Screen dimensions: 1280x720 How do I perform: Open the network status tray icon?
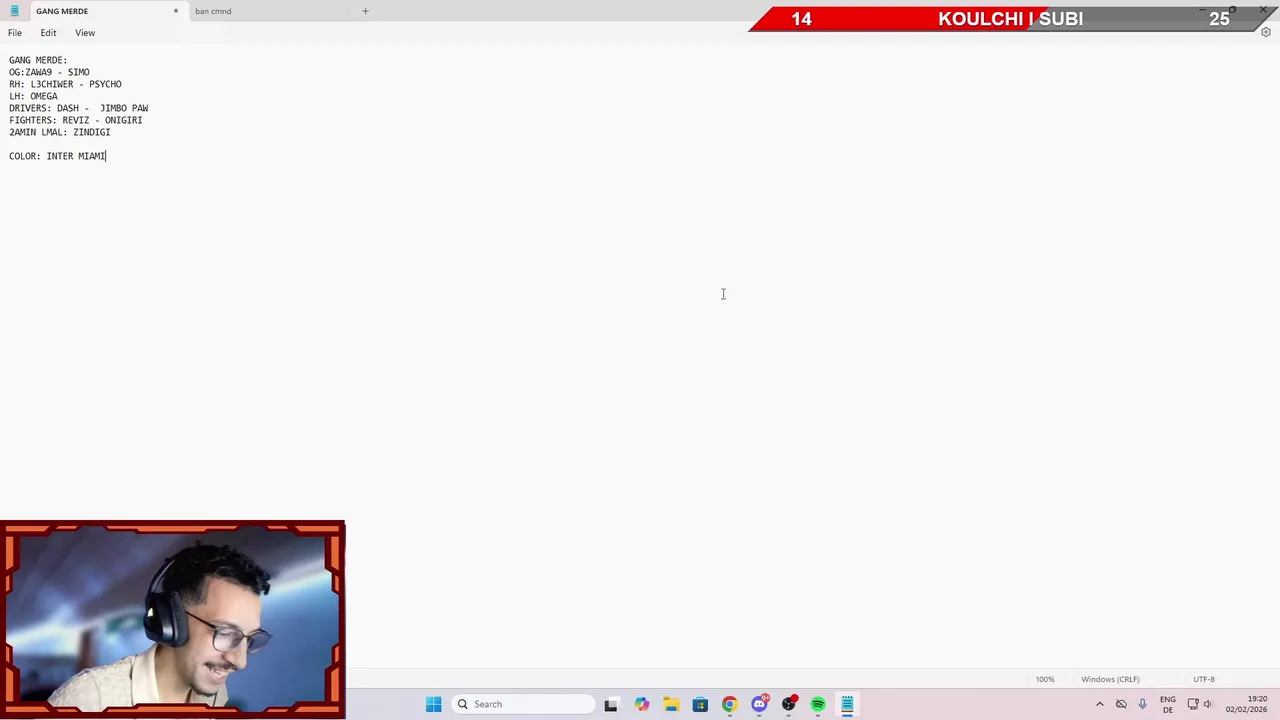coord(1193,704)
